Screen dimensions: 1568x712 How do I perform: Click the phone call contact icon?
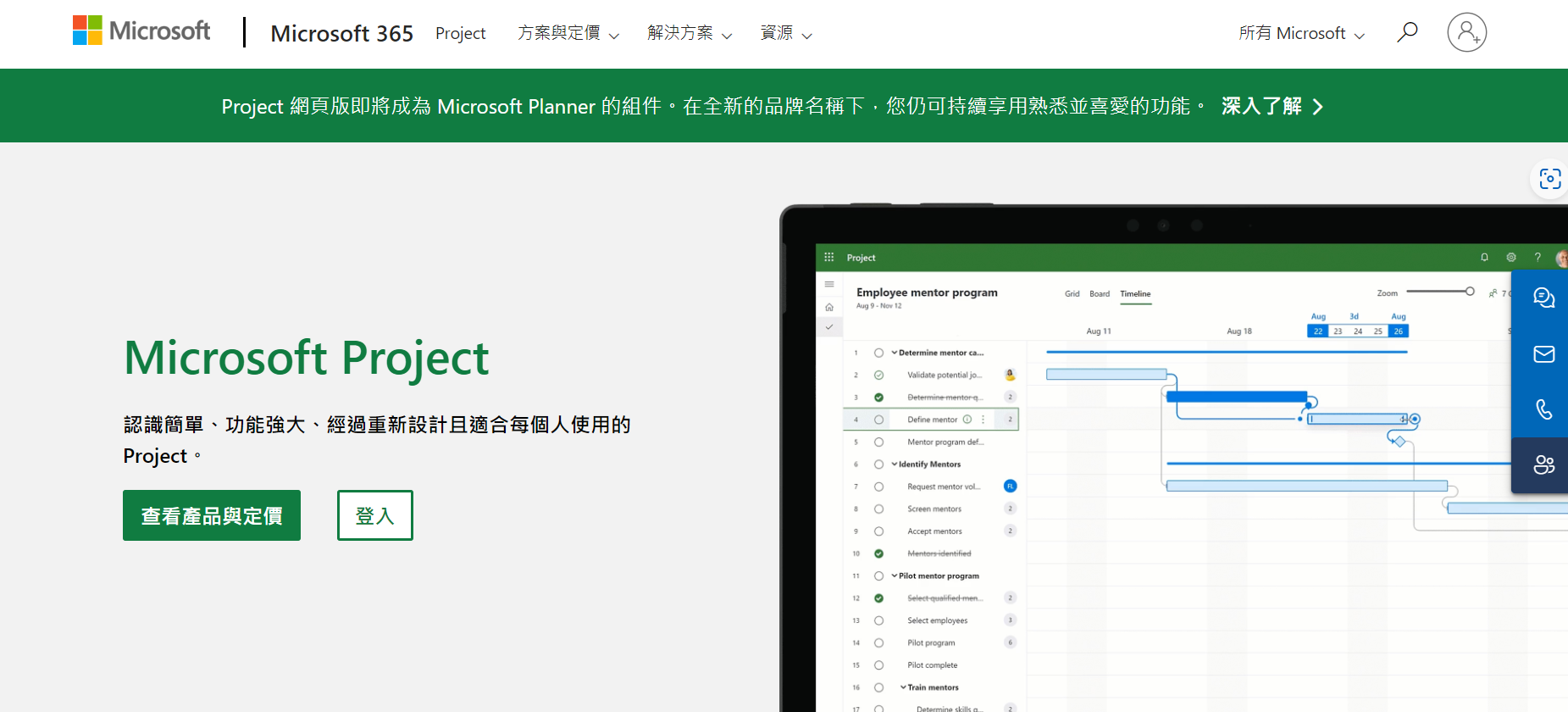pos(1543,409)
